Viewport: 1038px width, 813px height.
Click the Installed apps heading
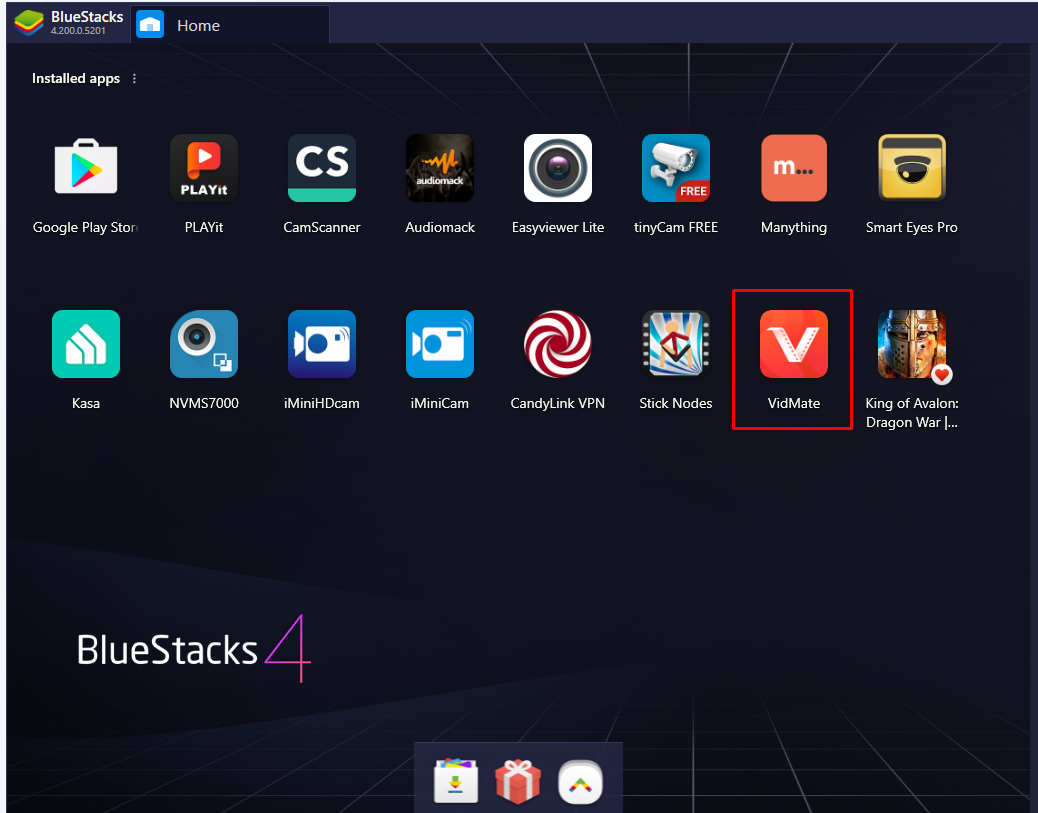click(x=76, y=78)
